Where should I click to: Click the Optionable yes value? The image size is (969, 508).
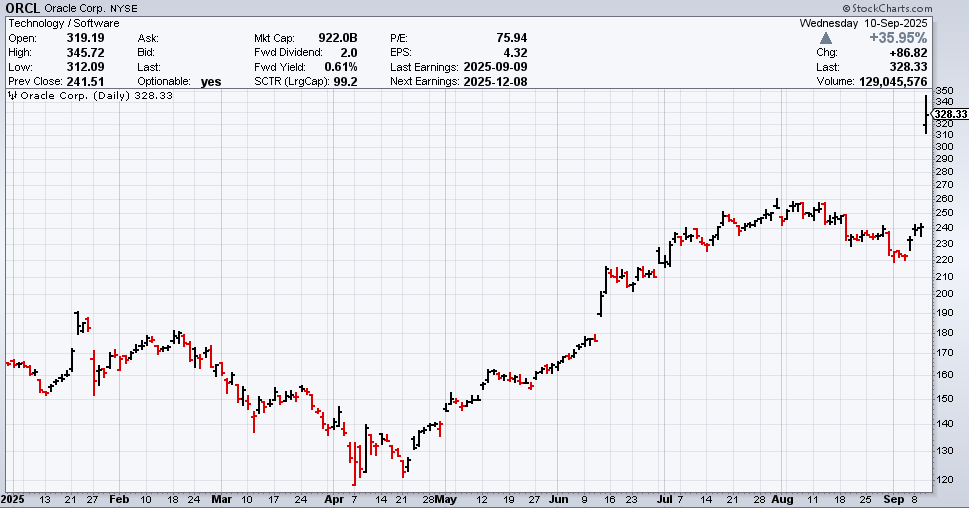tap(210, 82)
